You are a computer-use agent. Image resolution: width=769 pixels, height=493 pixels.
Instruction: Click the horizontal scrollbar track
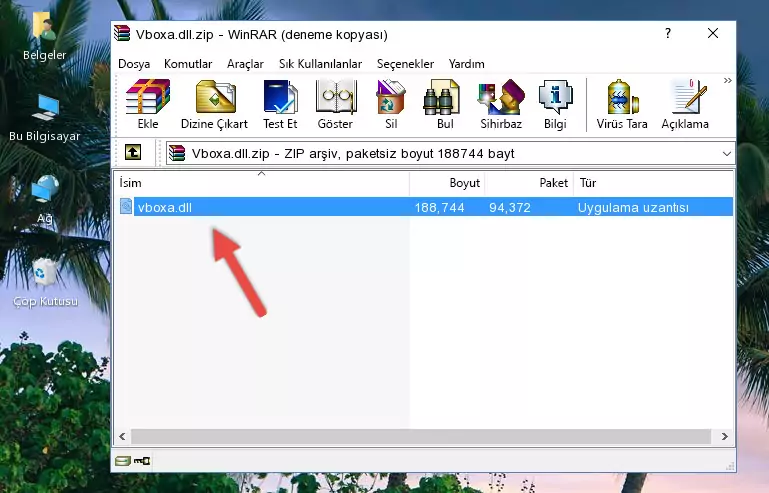421,436
